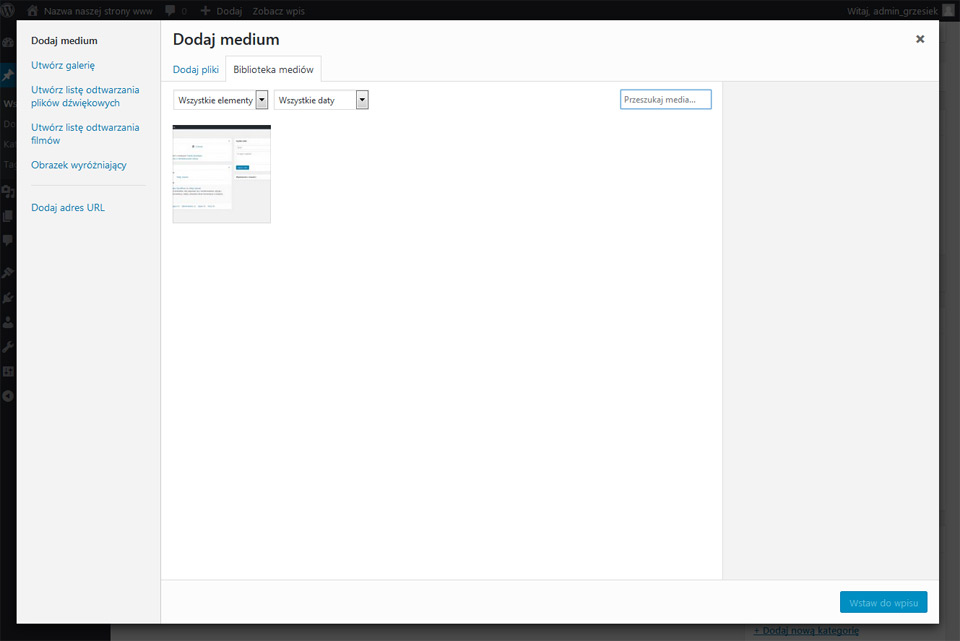Click the user avatar in admin bar
The width and height of the screenshot is (960, 641).
(948, 10)
